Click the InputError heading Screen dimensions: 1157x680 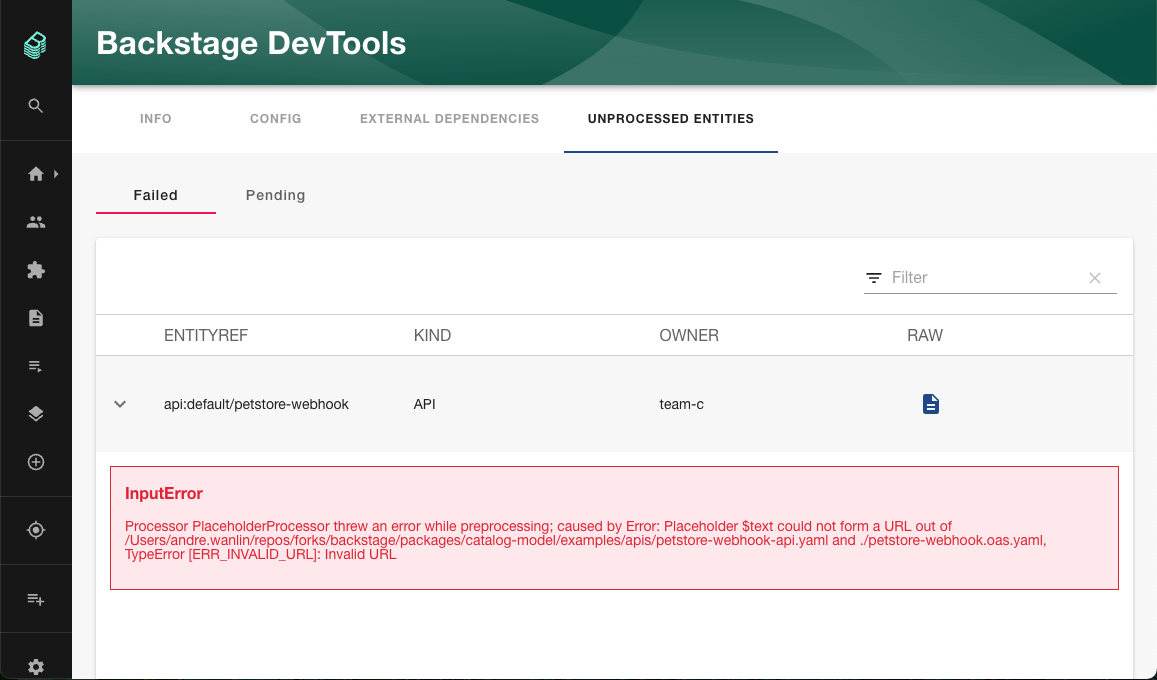point(164,493)
